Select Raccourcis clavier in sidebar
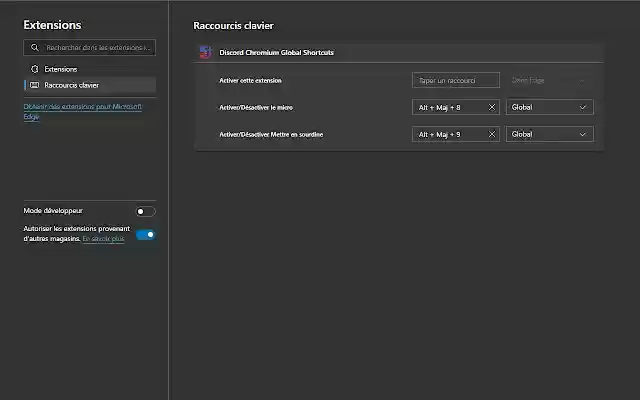The image size is (640, 400). coord(89,85)
